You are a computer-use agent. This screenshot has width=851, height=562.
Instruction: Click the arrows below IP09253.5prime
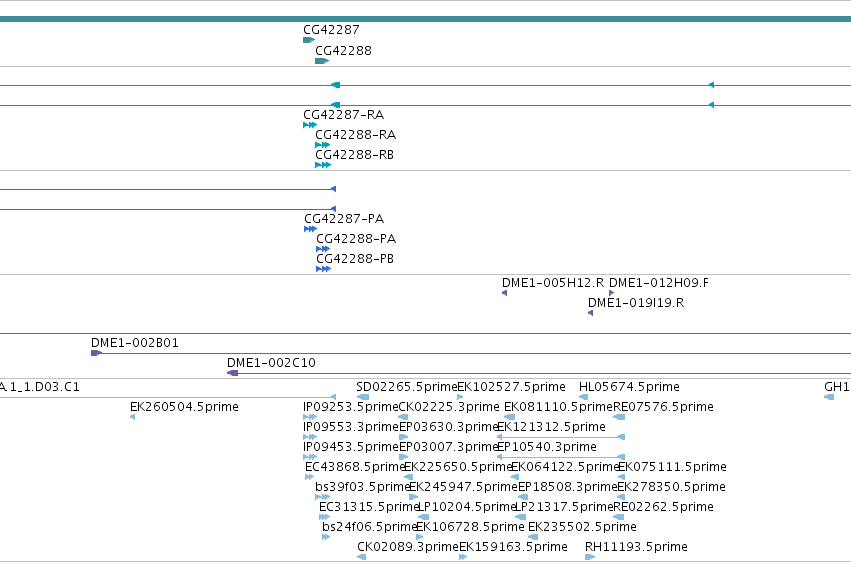click(310, 417)
